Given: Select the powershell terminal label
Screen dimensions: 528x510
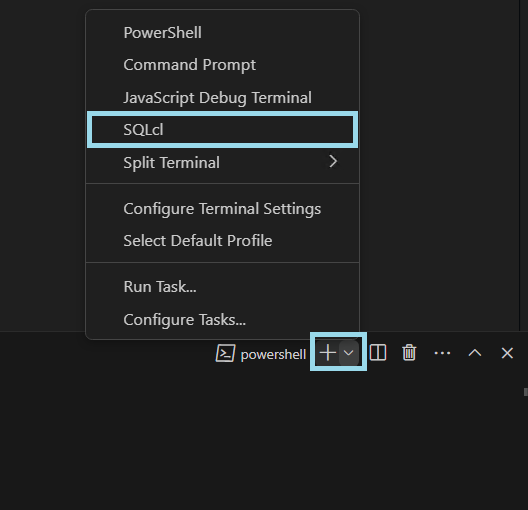Looking at the screenshot, I should tap(273, 354).
